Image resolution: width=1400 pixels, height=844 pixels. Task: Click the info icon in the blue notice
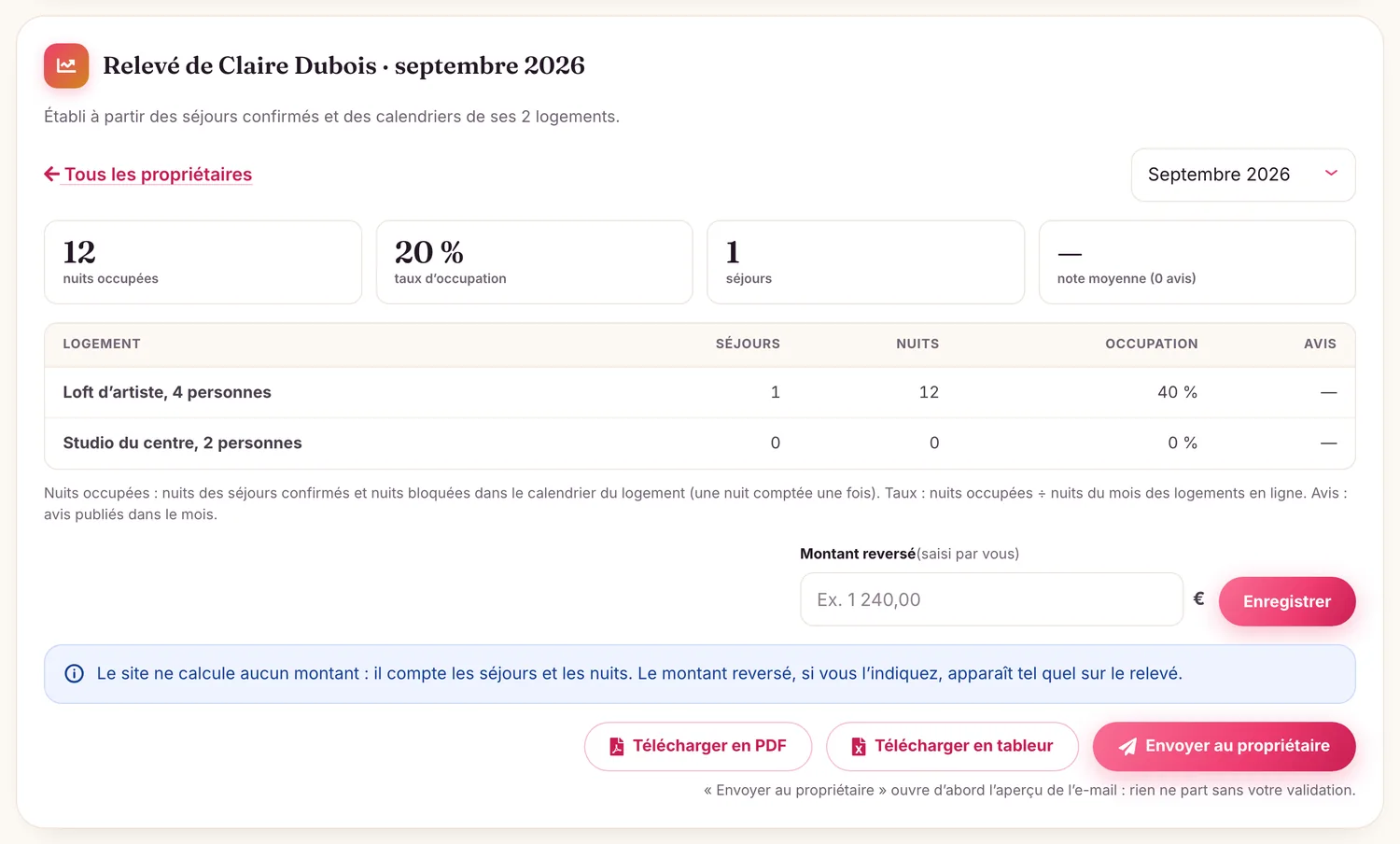75,673
